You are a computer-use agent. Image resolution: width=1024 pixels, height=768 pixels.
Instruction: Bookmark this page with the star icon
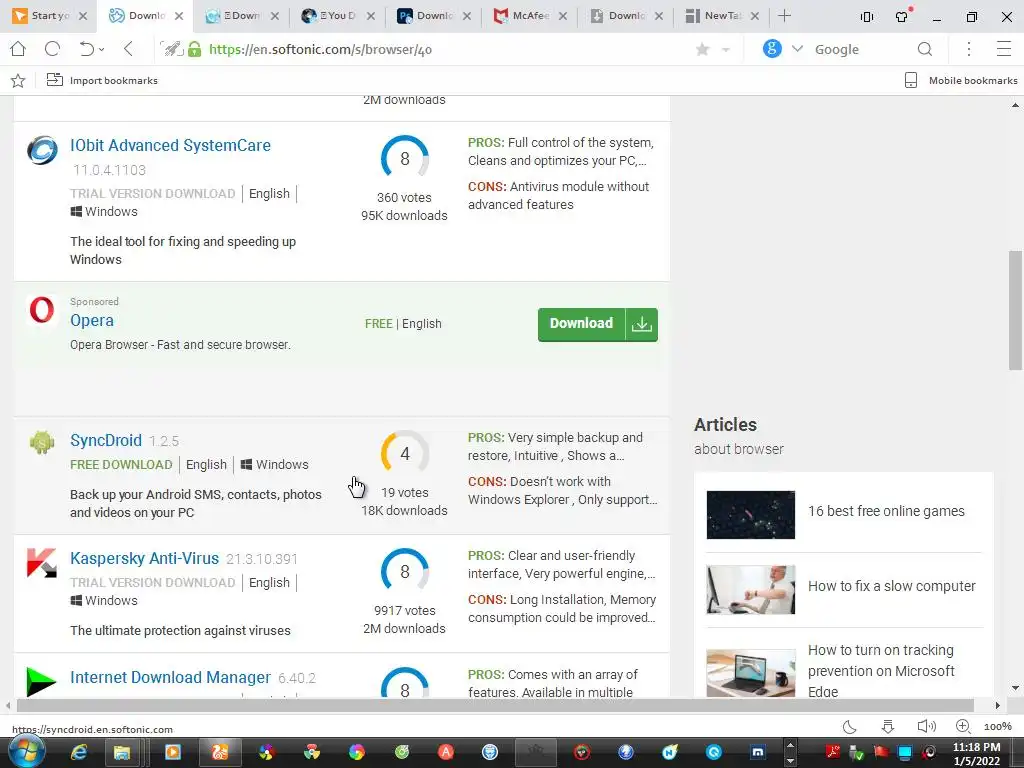coord(703,49)
